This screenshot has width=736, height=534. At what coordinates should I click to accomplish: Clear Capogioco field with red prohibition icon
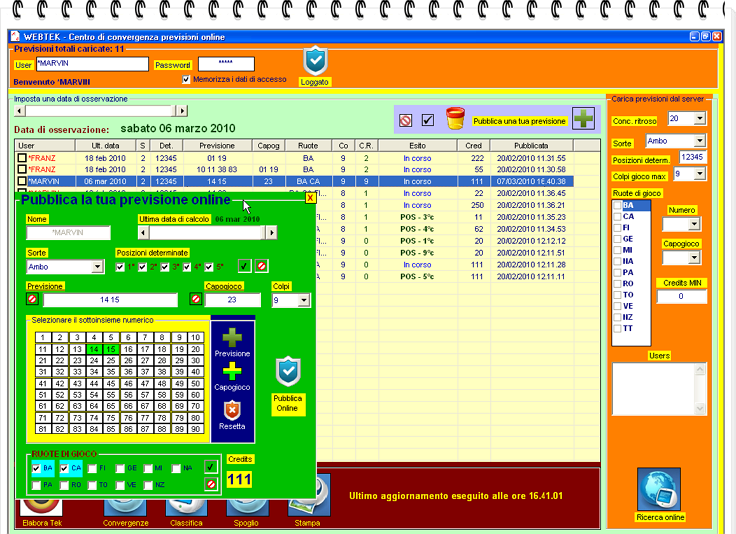[x=196, y=299]
